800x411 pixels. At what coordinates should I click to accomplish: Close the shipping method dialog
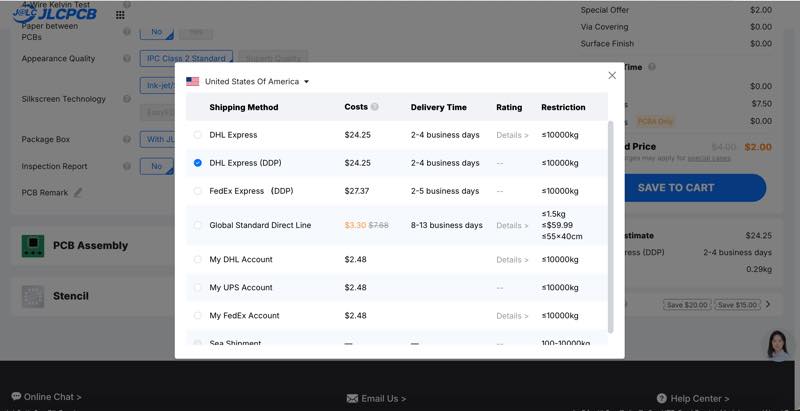pos(612,75)
